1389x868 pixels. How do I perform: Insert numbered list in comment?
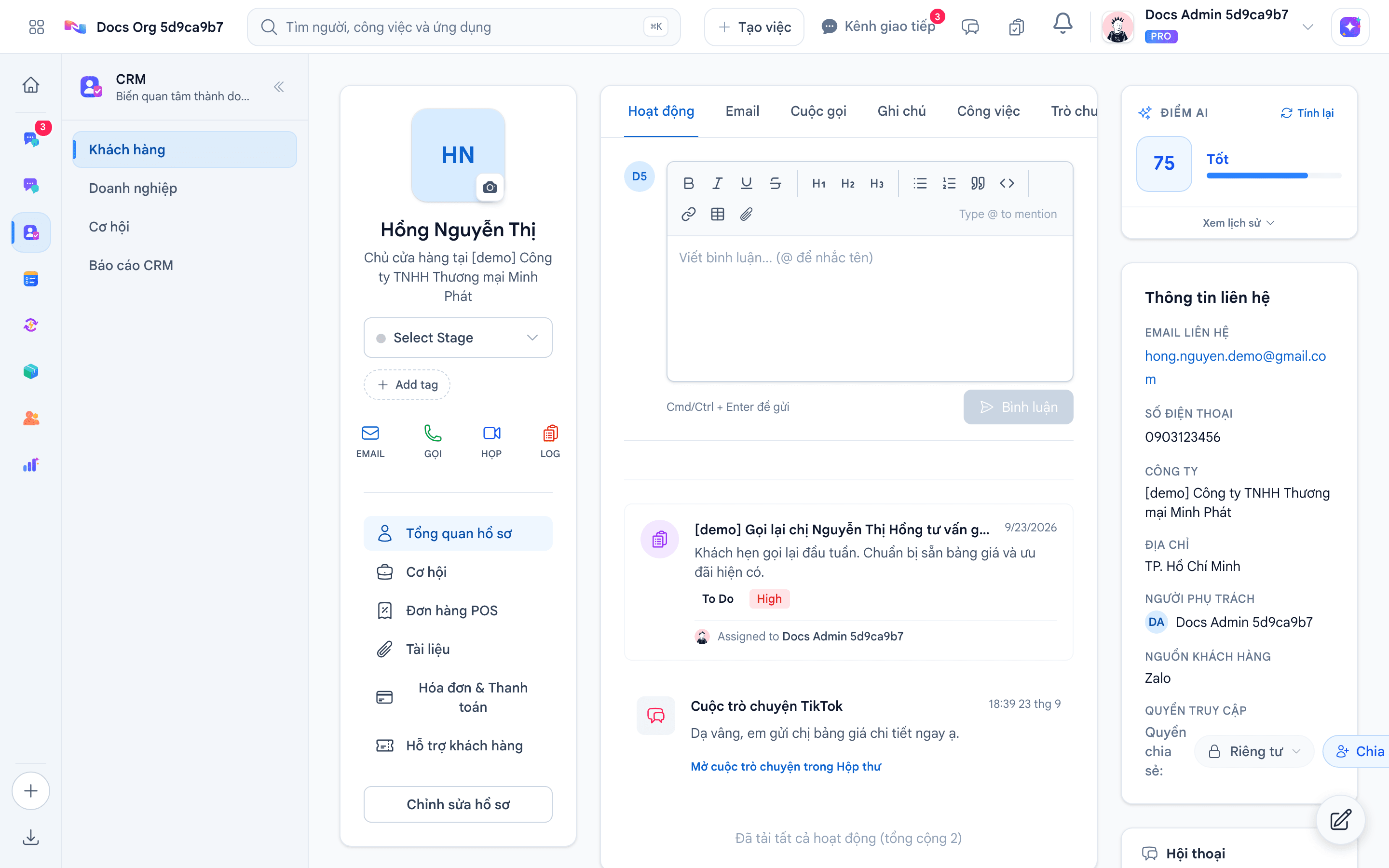(949, 183)
